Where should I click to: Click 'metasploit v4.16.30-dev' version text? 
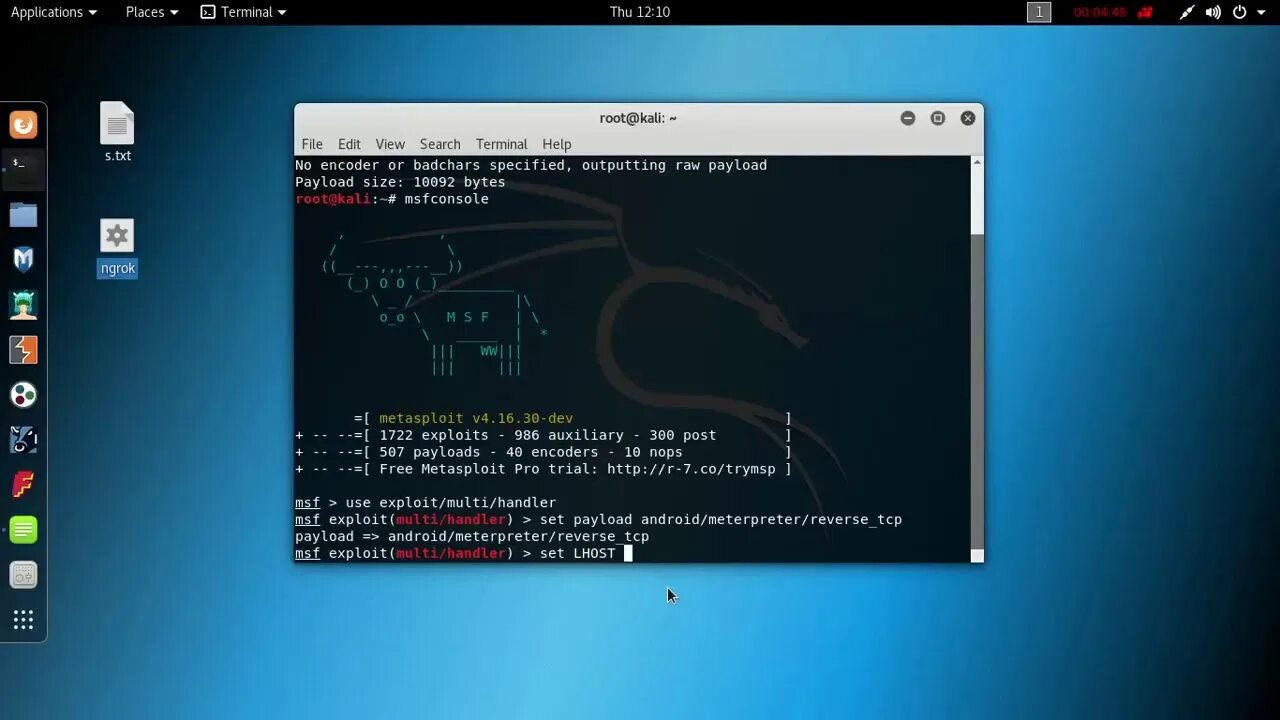click(476, 418)
